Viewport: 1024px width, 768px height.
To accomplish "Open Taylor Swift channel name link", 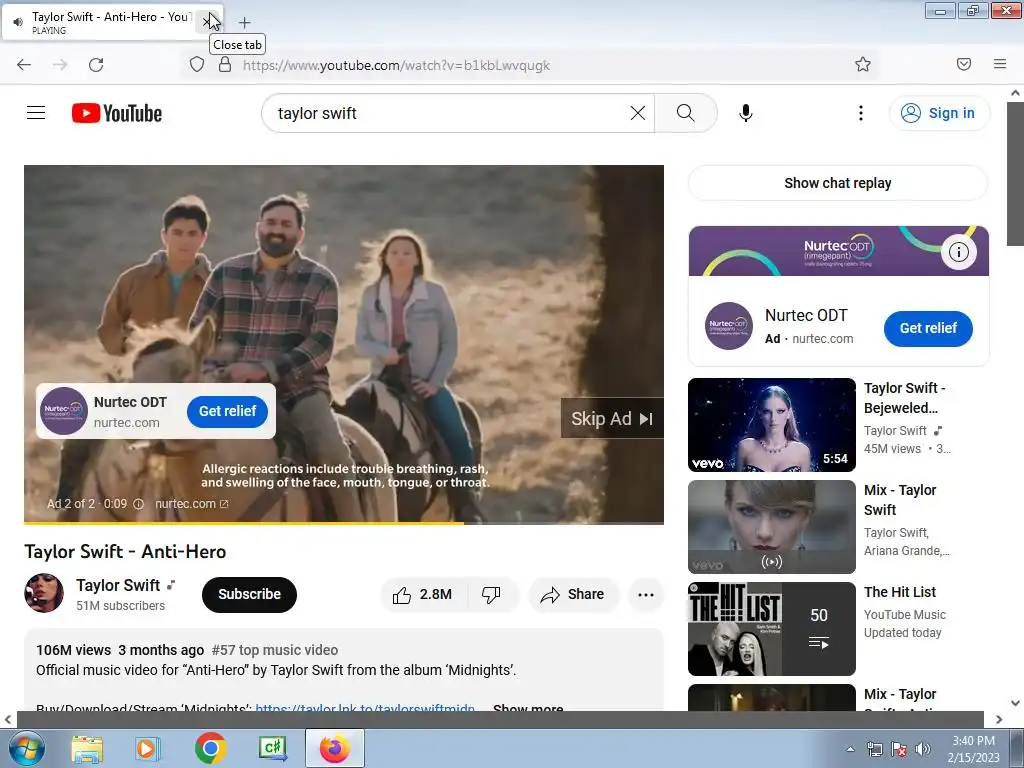I will [x=118, y=585].
